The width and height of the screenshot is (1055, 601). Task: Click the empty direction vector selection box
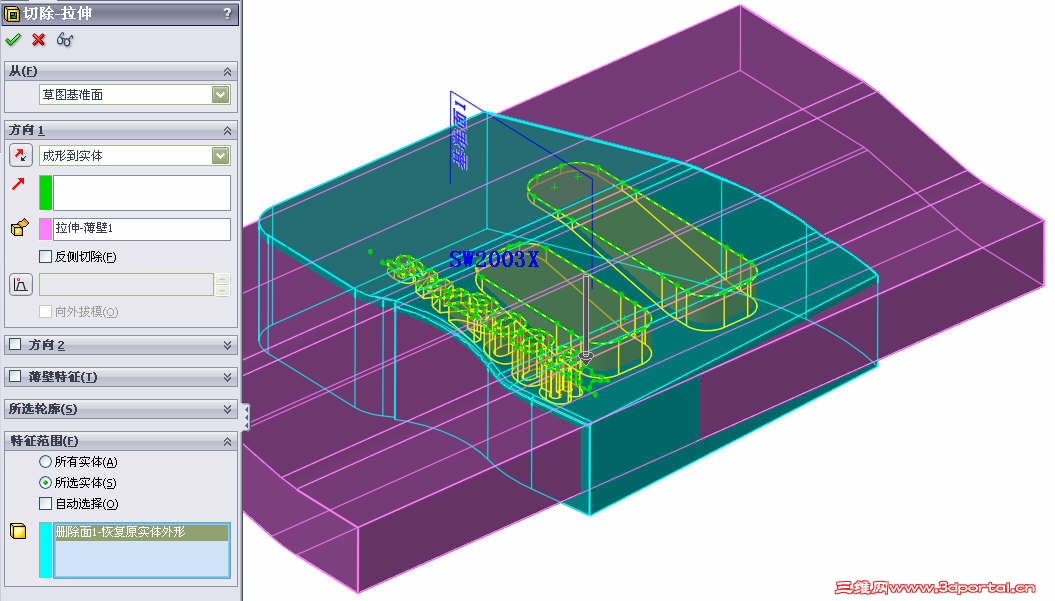coord(141,192)
